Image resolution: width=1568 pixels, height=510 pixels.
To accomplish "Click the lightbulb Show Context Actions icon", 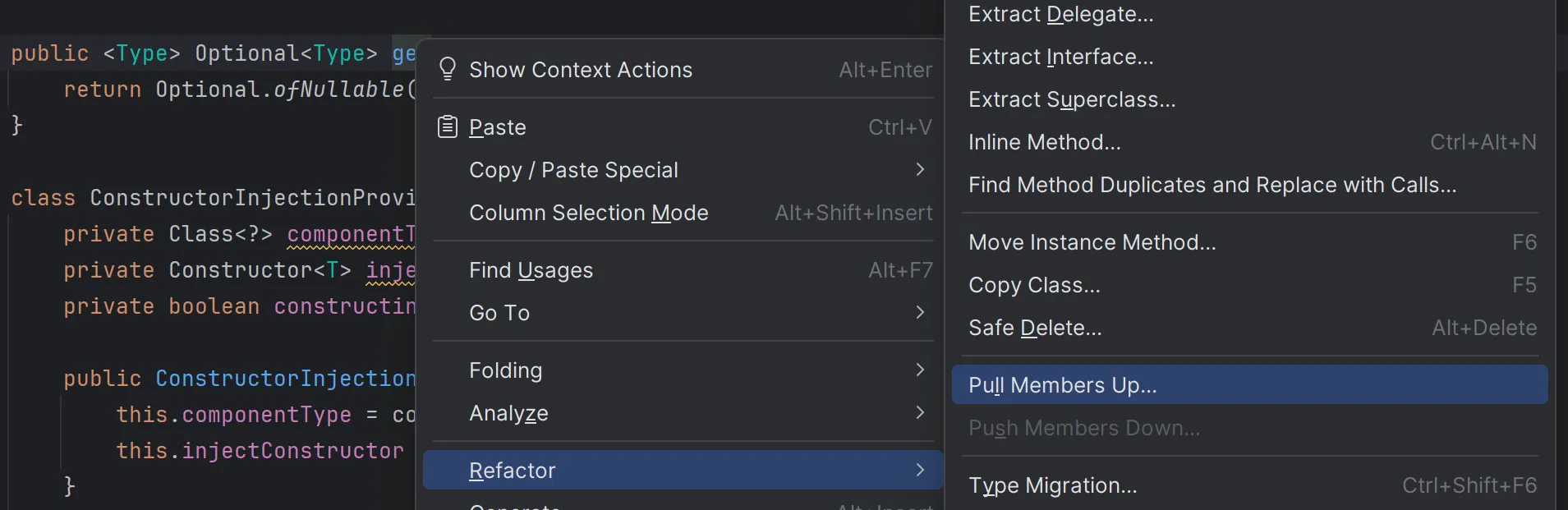I will [448, 69].
